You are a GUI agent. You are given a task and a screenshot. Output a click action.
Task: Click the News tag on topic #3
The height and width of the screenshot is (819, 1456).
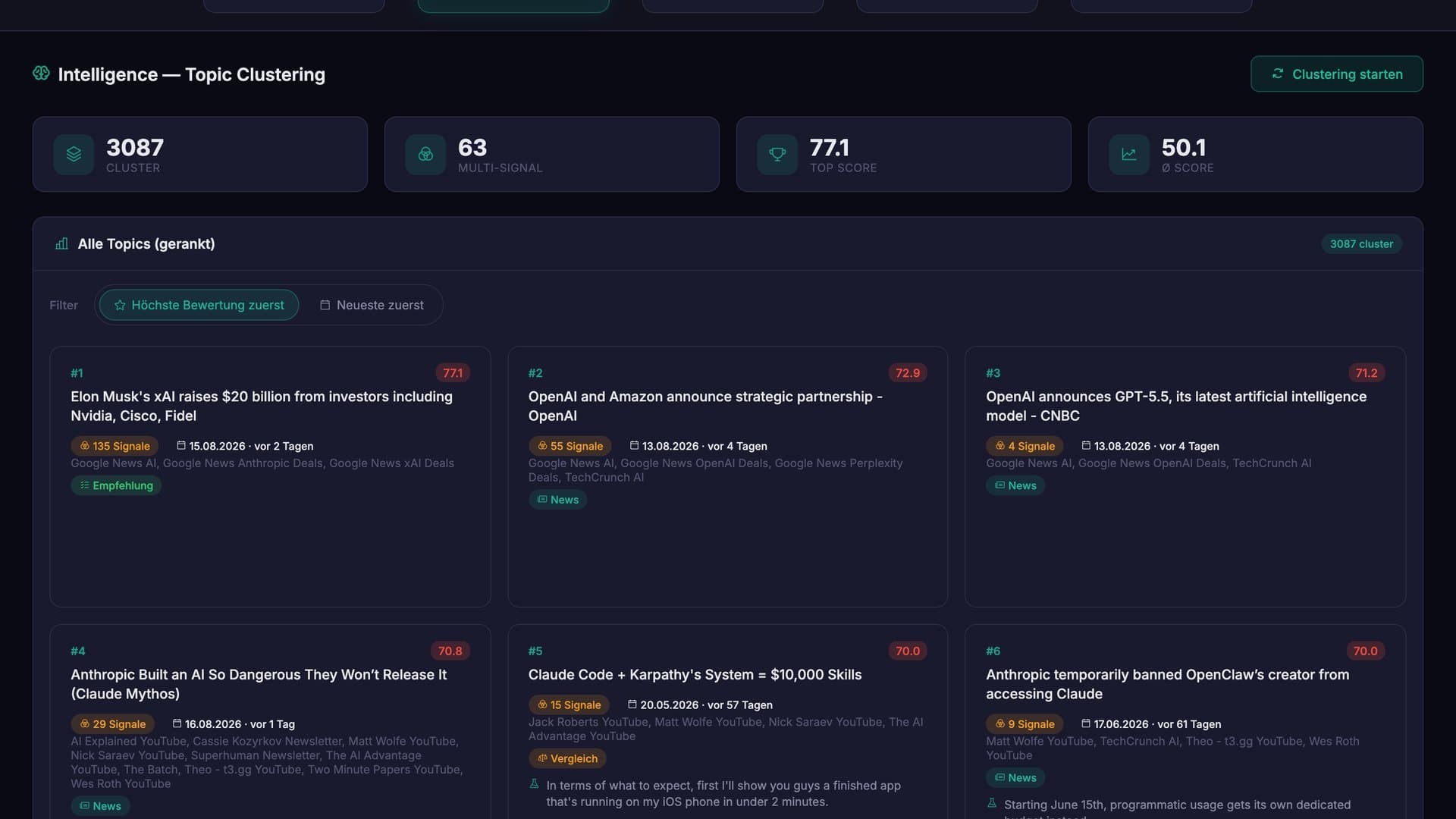[1015, 485]
